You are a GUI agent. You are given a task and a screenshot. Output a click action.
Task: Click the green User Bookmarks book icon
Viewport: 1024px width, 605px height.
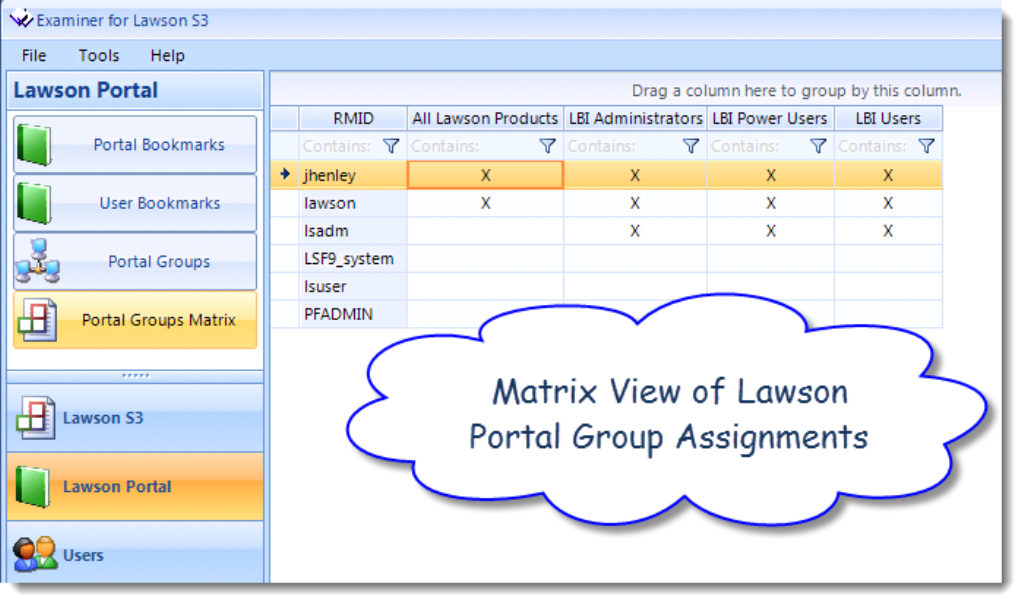pyautogui.click(x=34, y=203)
